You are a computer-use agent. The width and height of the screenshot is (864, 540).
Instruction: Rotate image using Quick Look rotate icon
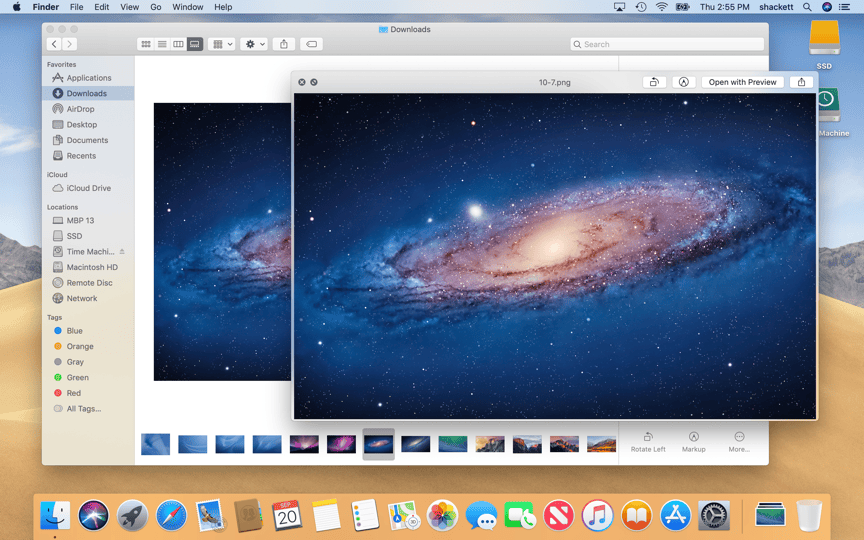click(x=654, y=82)
